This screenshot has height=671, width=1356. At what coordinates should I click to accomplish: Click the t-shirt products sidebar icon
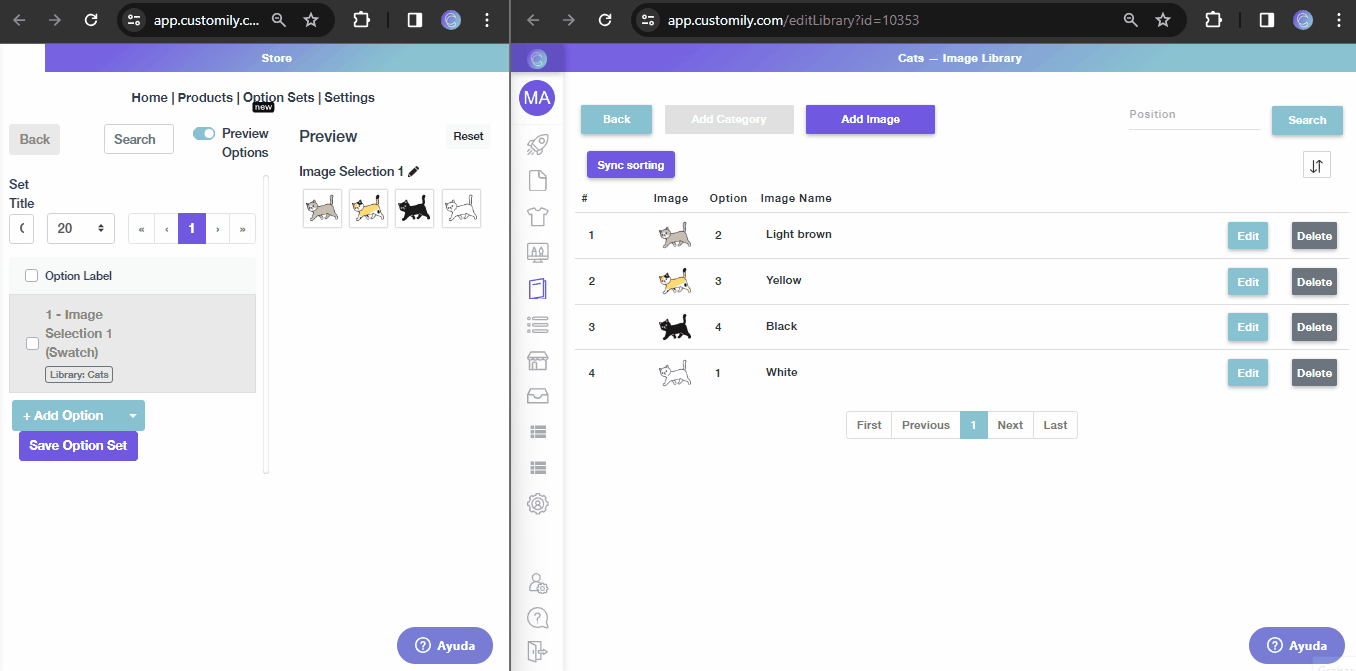click(x=537, y=216)
